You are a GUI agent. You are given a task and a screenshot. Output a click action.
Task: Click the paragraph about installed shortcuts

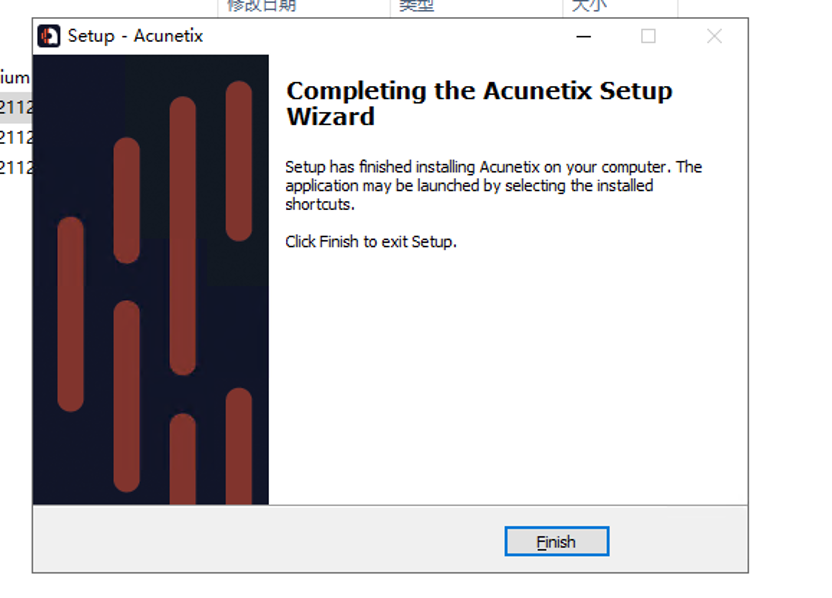493,185
